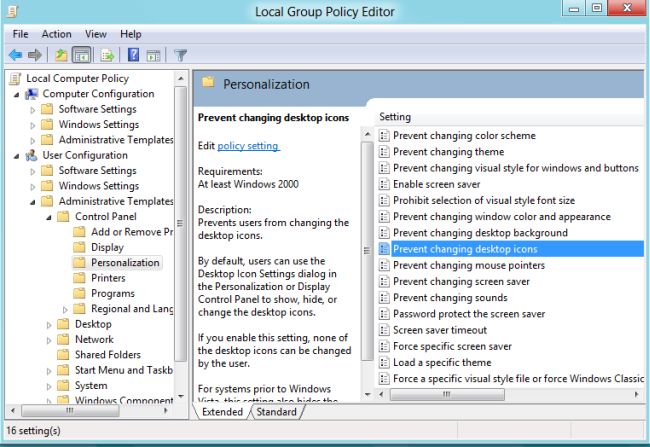Click the Forward arrow toolbar icon
This screenshot has height=447, width=650.
[x=34, y=55]
